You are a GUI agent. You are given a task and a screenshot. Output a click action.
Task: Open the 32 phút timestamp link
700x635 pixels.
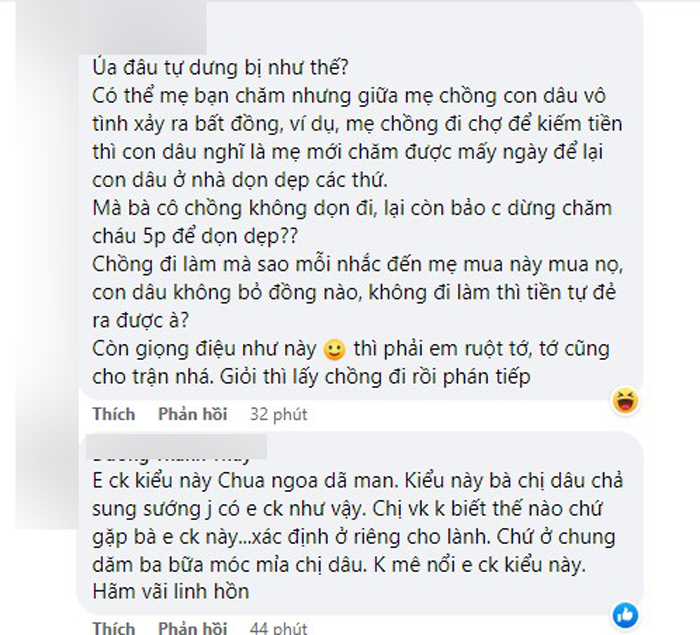(278, 414)
